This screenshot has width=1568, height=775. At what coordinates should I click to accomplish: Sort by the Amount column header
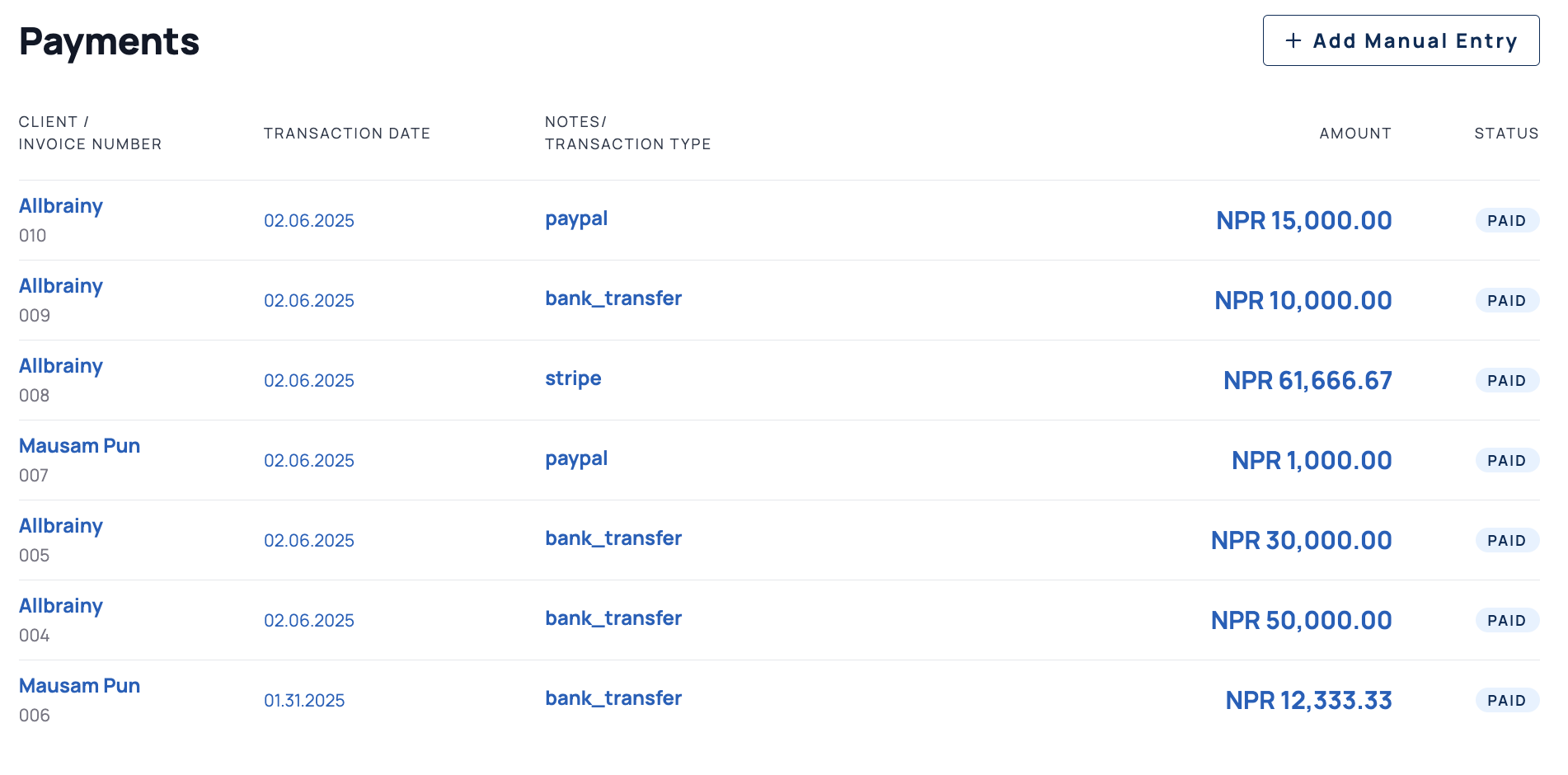1355,134
